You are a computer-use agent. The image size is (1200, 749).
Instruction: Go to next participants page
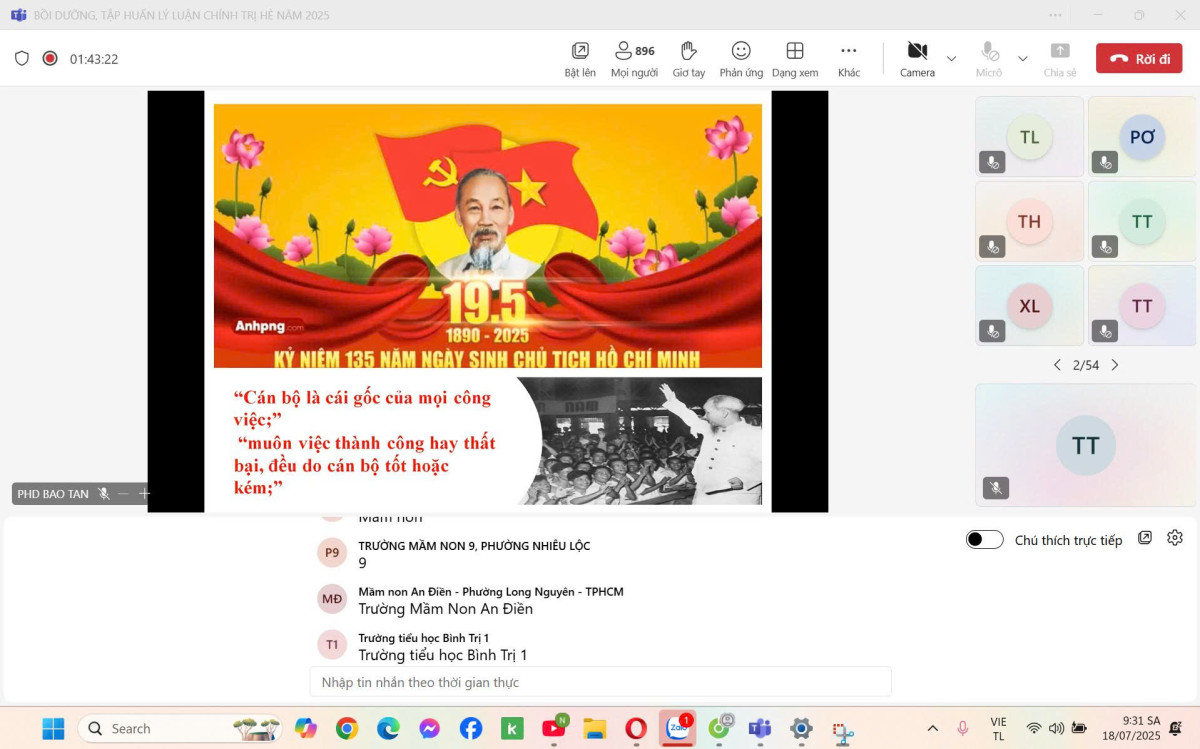pos(1115,365)
